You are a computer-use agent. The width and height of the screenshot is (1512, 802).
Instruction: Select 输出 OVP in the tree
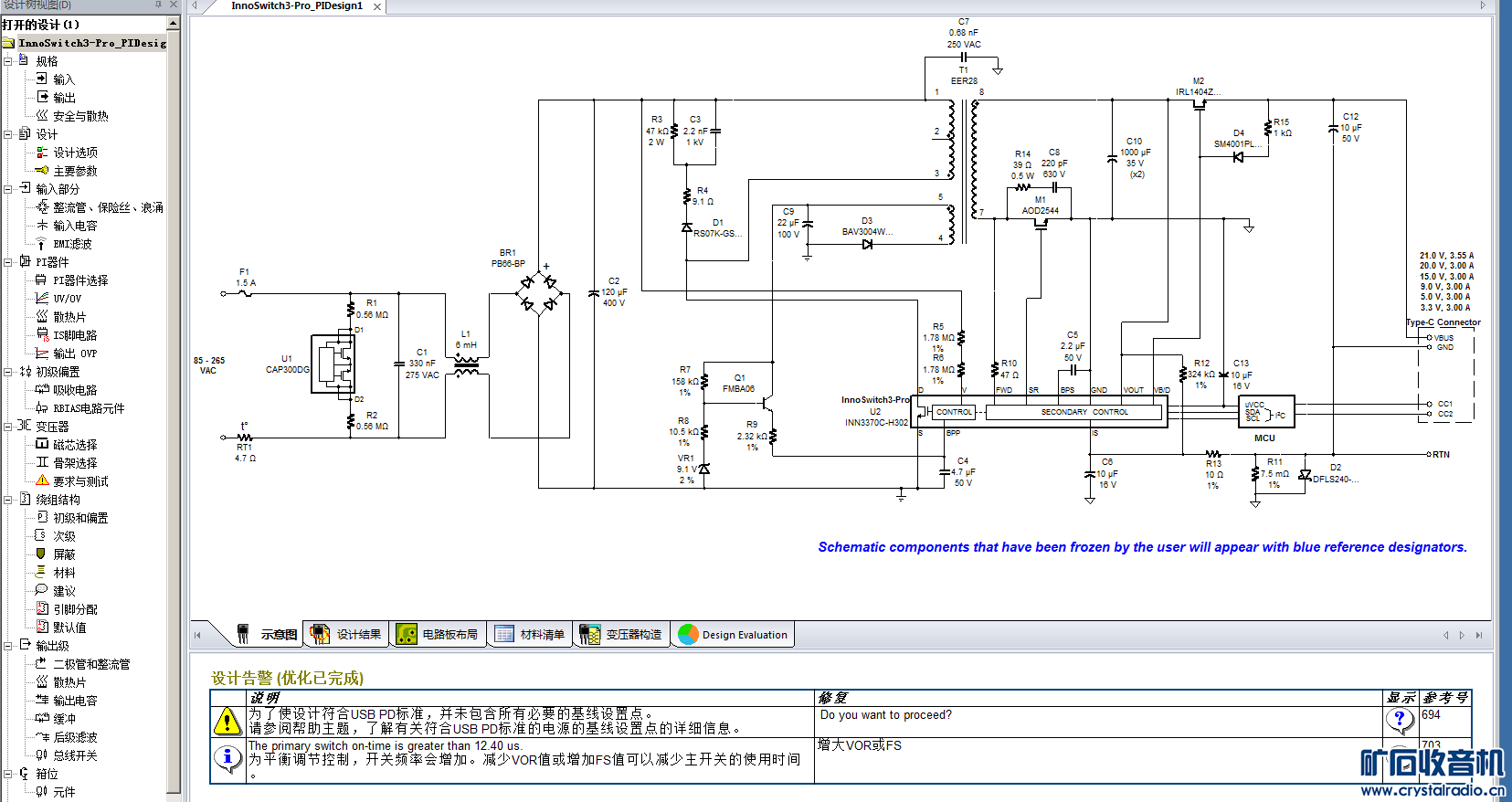[x=75, y=354]
